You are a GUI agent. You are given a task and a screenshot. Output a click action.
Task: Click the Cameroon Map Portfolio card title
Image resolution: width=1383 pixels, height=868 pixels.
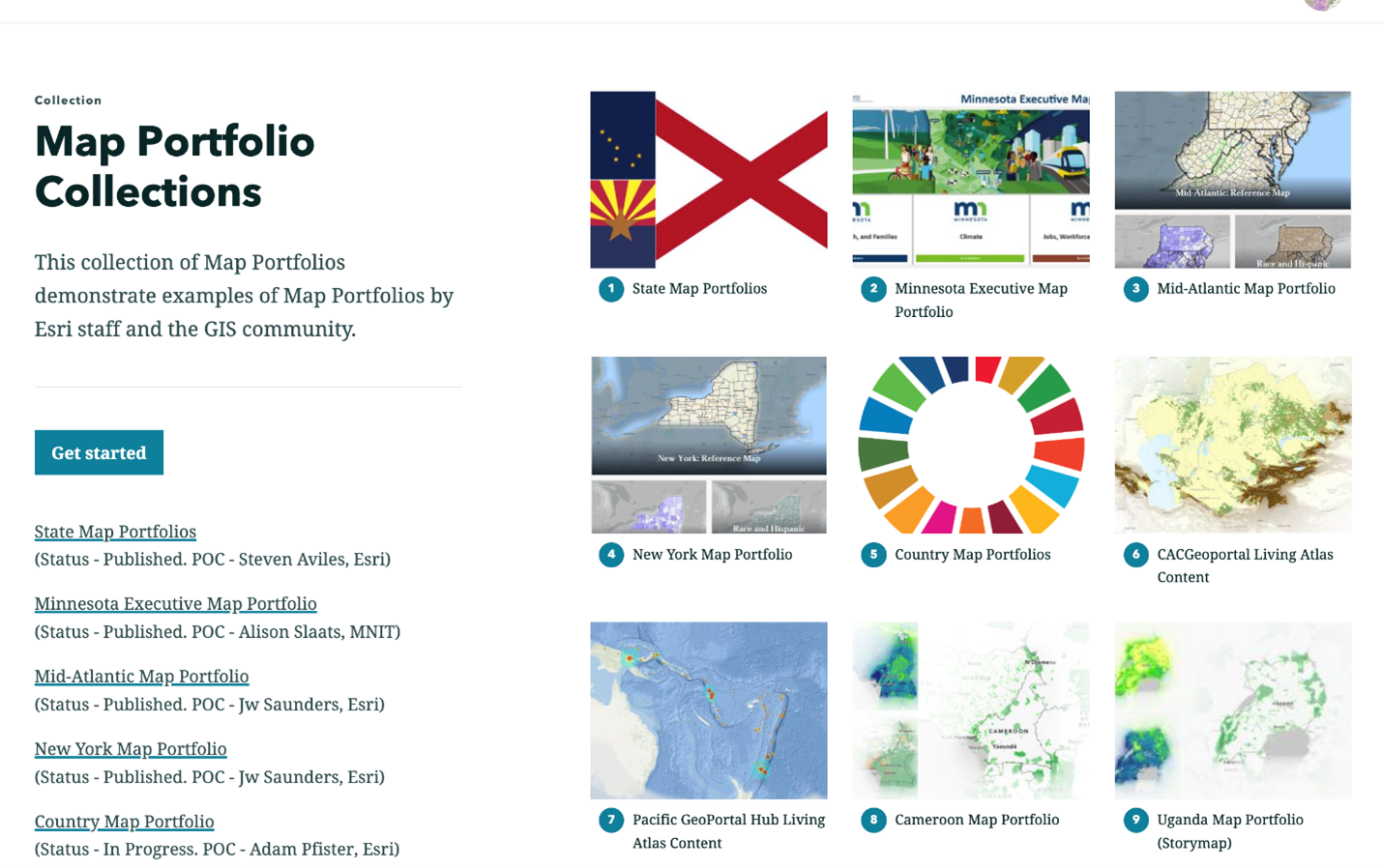(x=977, y=820)
